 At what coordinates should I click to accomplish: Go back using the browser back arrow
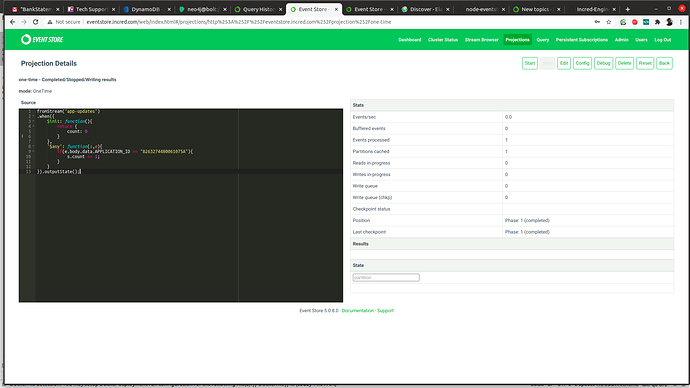pyautogui.click(x=12, y=22)
